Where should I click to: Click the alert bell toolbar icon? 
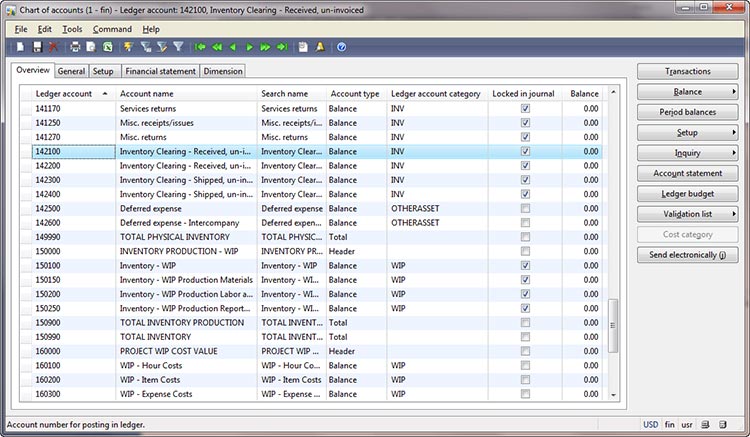coord(319,47)
